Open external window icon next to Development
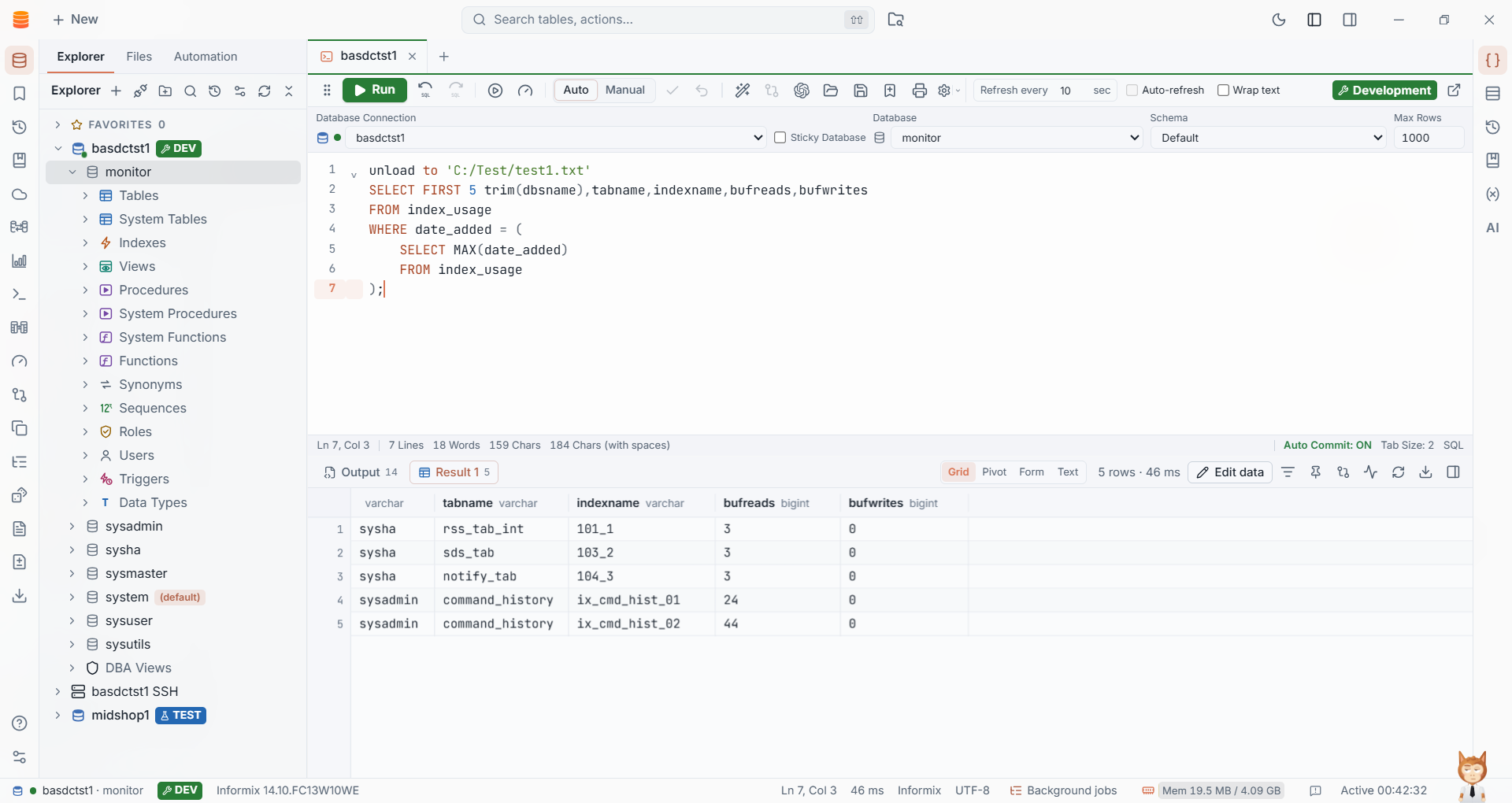1512x803 pixels. (1455, 91)
